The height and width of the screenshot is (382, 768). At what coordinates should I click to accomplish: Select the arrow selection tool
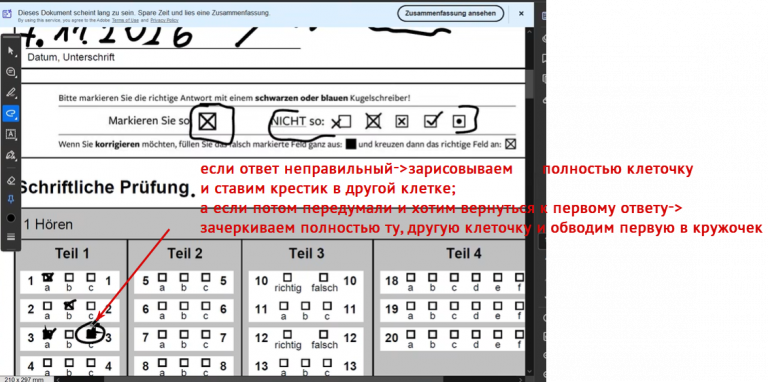11,51
